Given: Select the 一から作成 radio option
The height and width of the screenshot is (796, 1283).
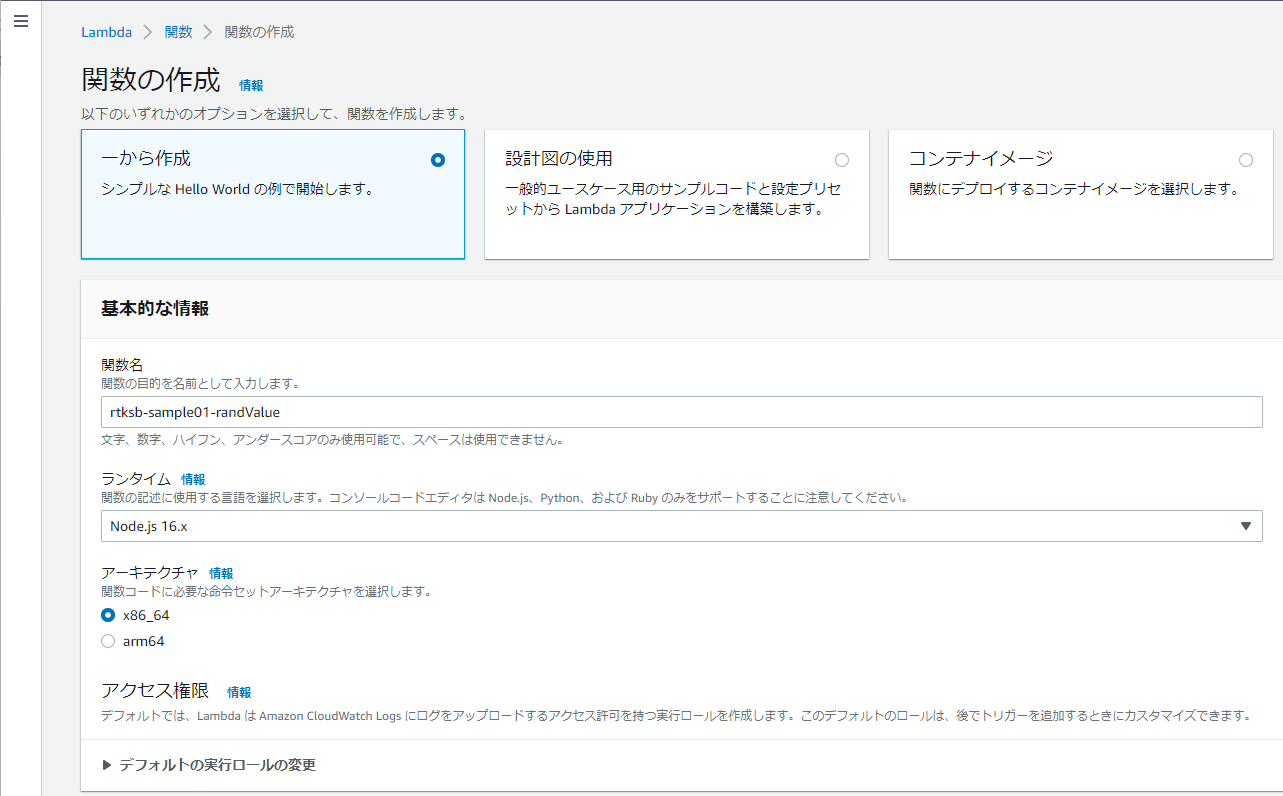Looking at the screenshot, I should [437, 160].
